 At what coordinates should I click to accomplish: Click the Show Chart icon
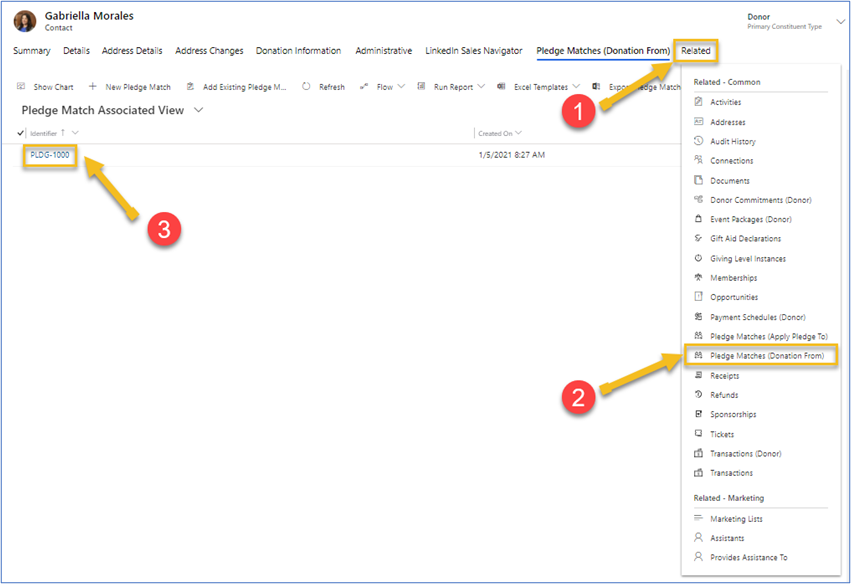21,86
